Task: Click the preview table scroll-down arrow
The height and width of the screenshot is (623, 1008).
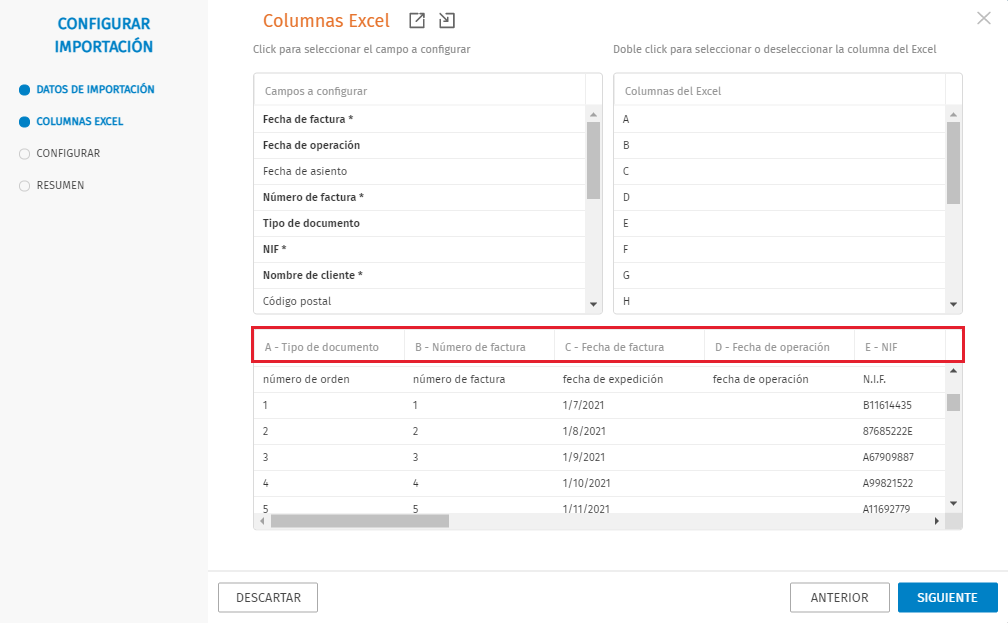Action: 953,503
